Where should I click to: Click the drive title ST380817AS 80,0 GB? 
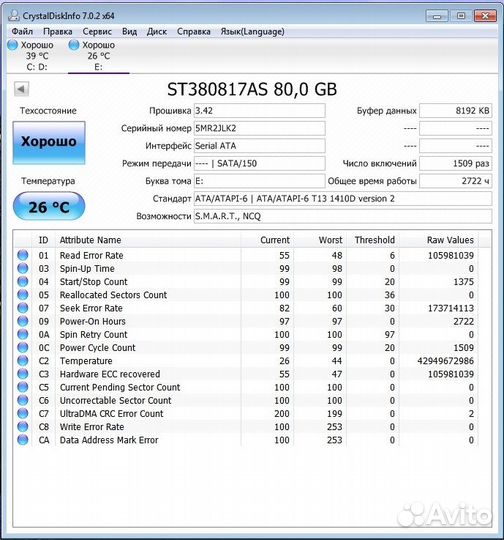click(x=252, y=90)
